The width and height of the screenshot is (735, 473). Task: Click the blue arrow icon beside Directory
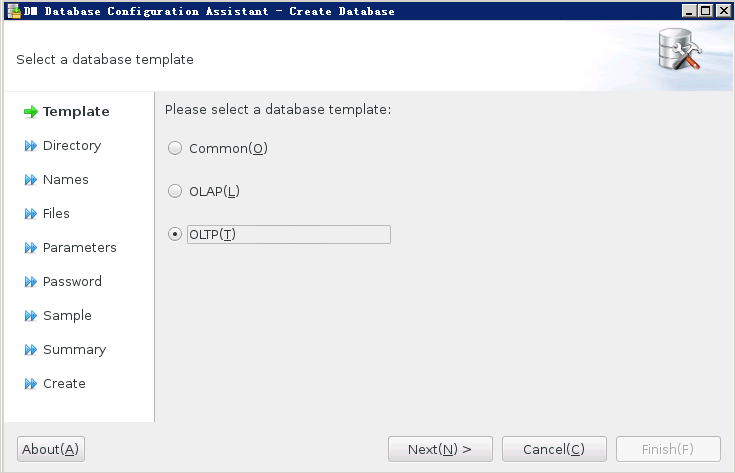[30, 146]
